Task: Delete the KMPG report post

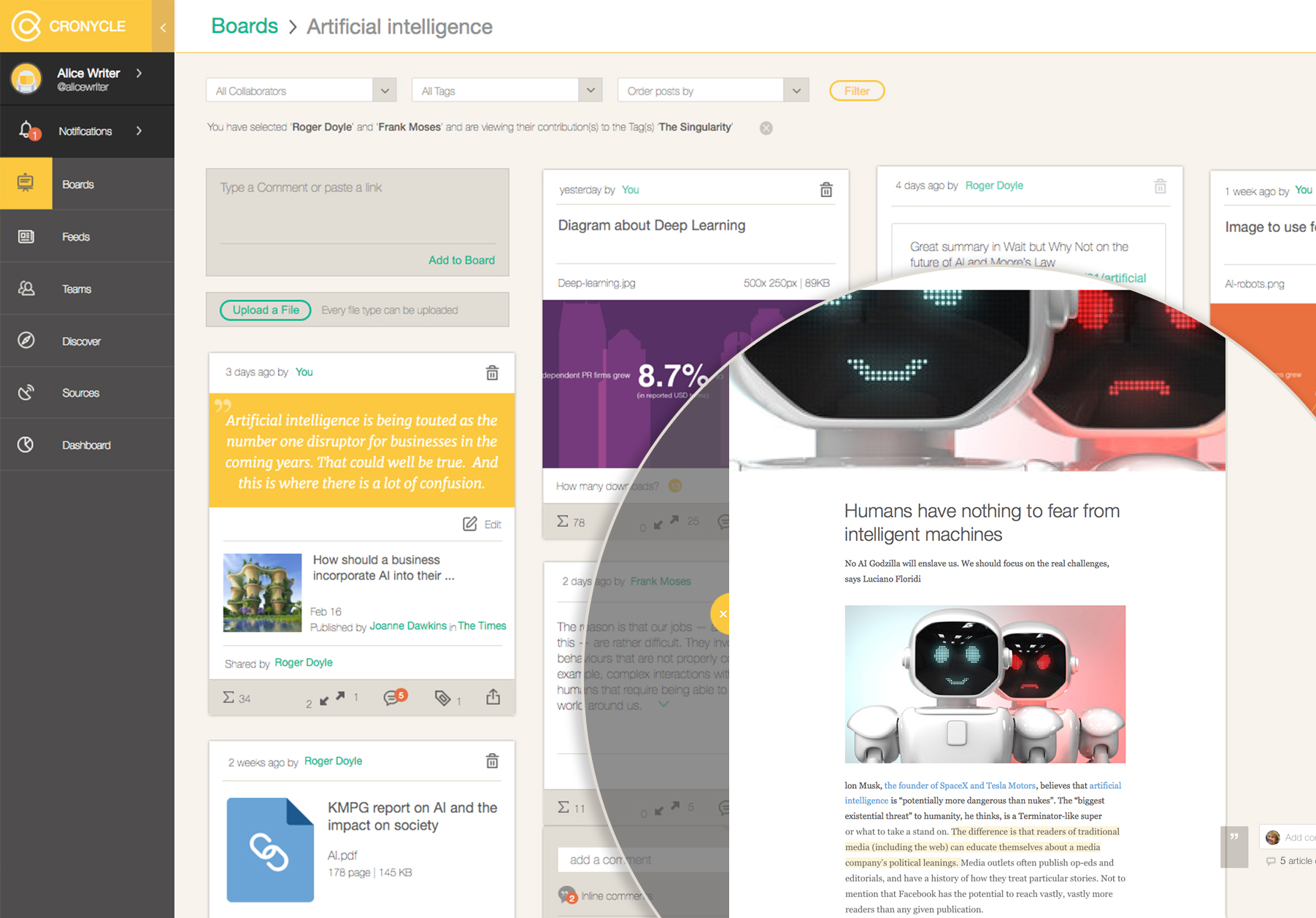Action: pyautogui.click(x=492, y=761)
